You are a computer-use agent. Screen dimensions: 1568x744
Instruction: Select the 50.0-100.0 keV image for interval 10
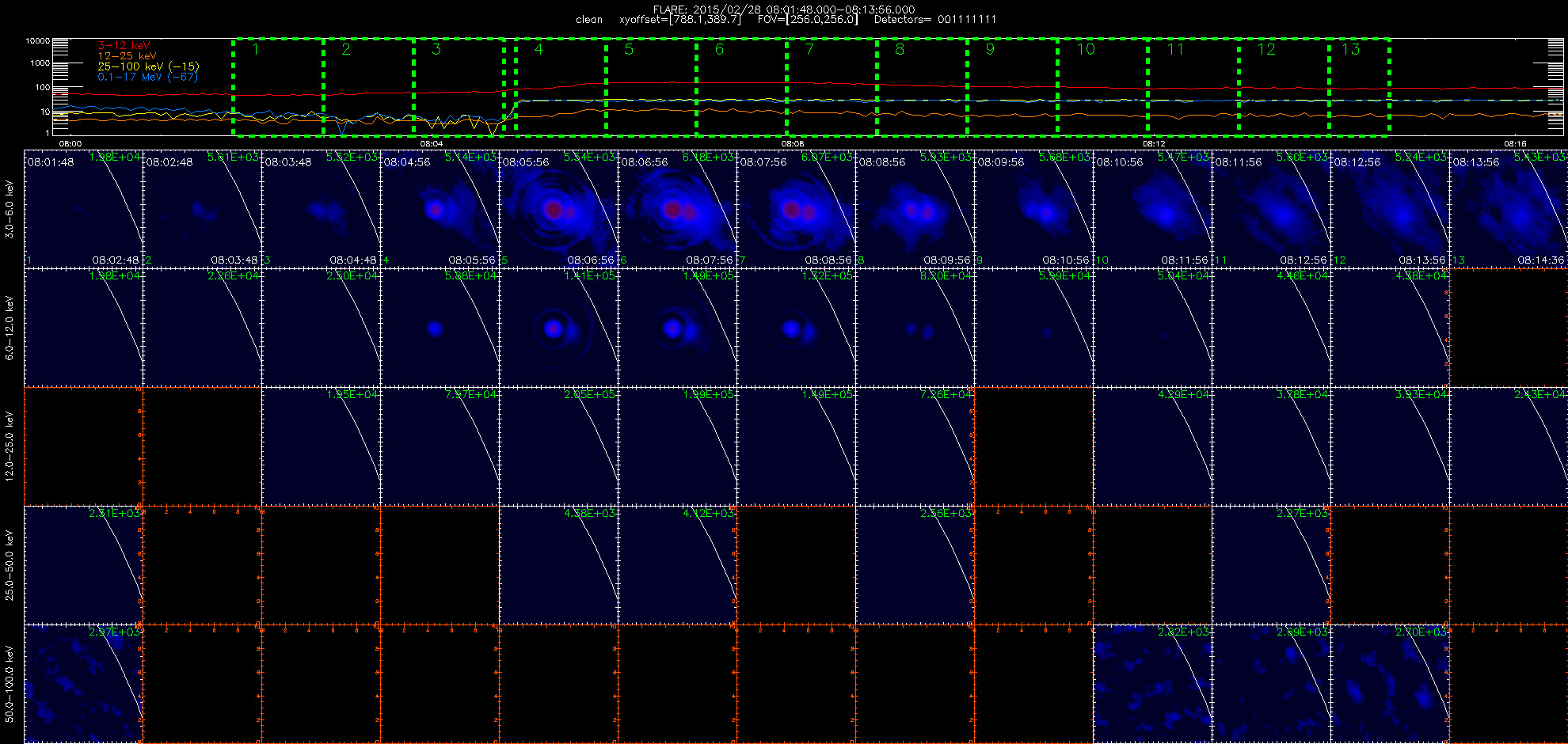tap(1153, 684)
